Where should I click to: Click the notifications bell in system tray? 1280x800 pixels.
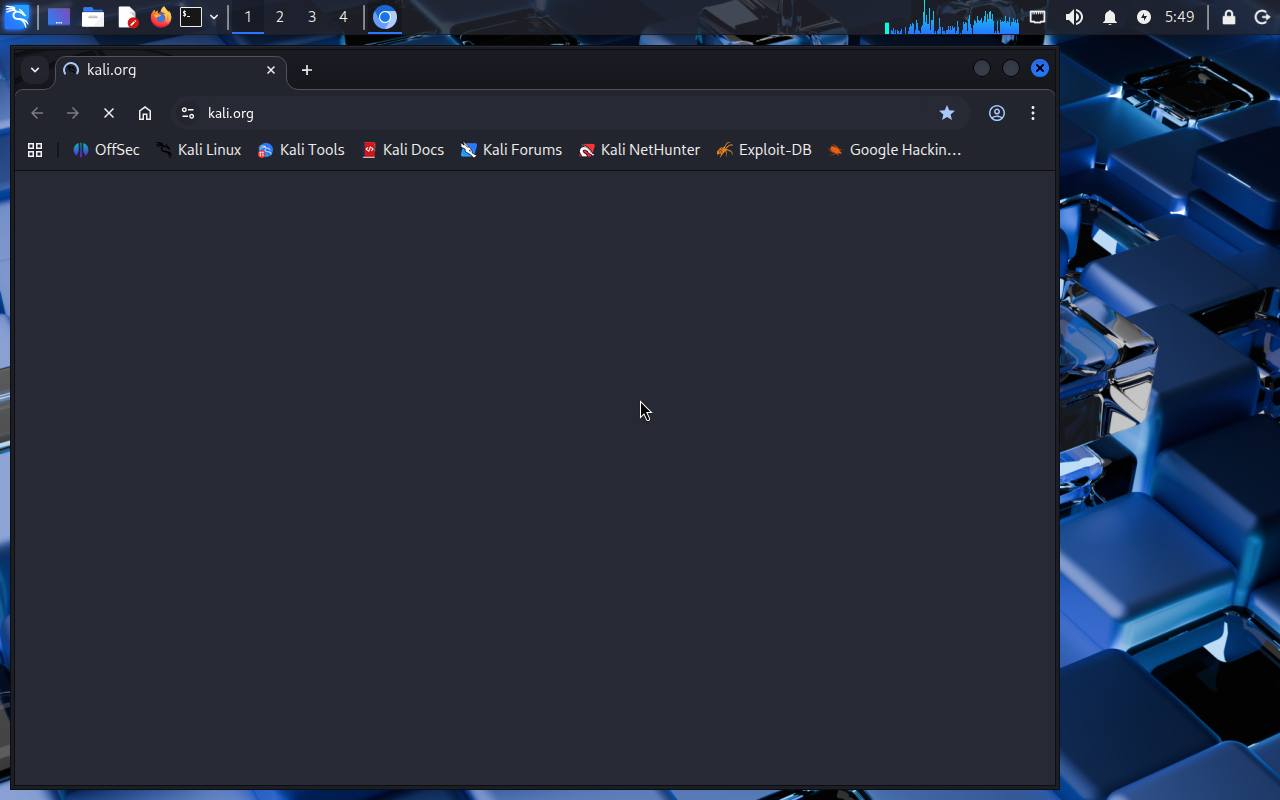tap(1110, 17)
